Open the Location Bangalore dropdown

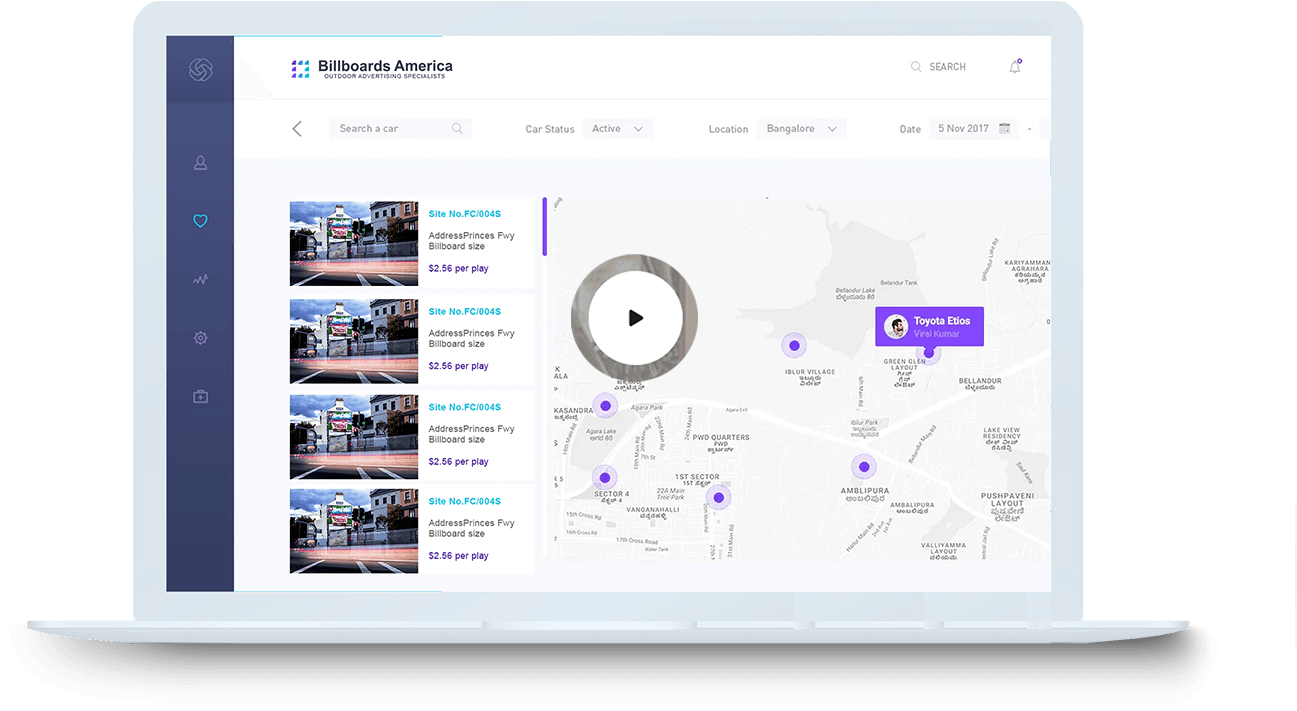(800, 128)
